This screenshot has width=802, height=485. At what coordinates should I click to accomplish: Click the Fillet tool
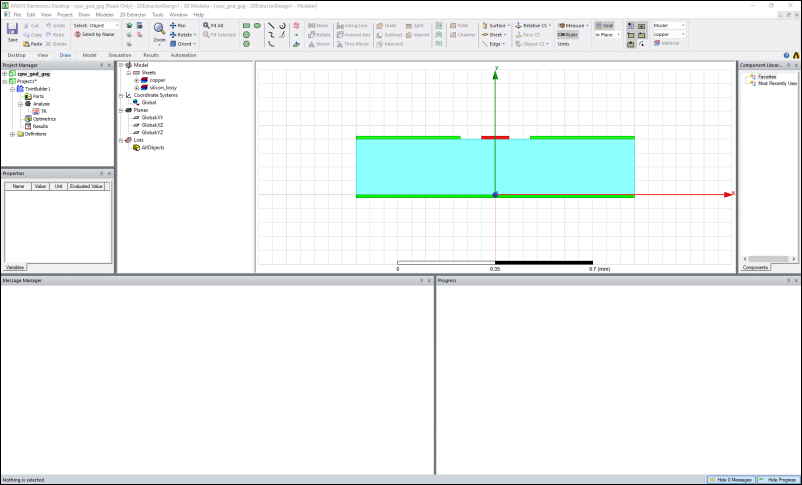click(x=459, y=26)
